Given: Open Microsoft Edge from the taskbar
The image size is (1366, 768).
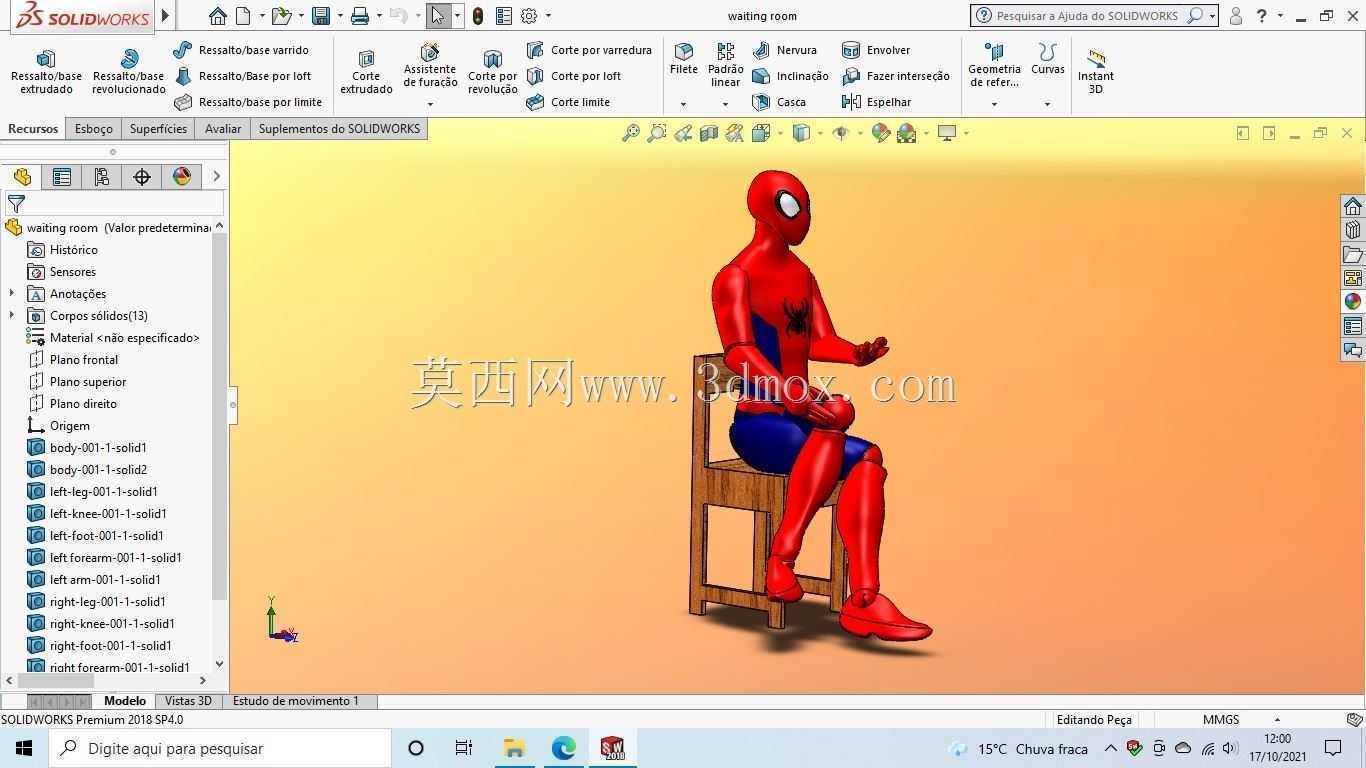Looking at the screenshot, I should coord(563,748).
